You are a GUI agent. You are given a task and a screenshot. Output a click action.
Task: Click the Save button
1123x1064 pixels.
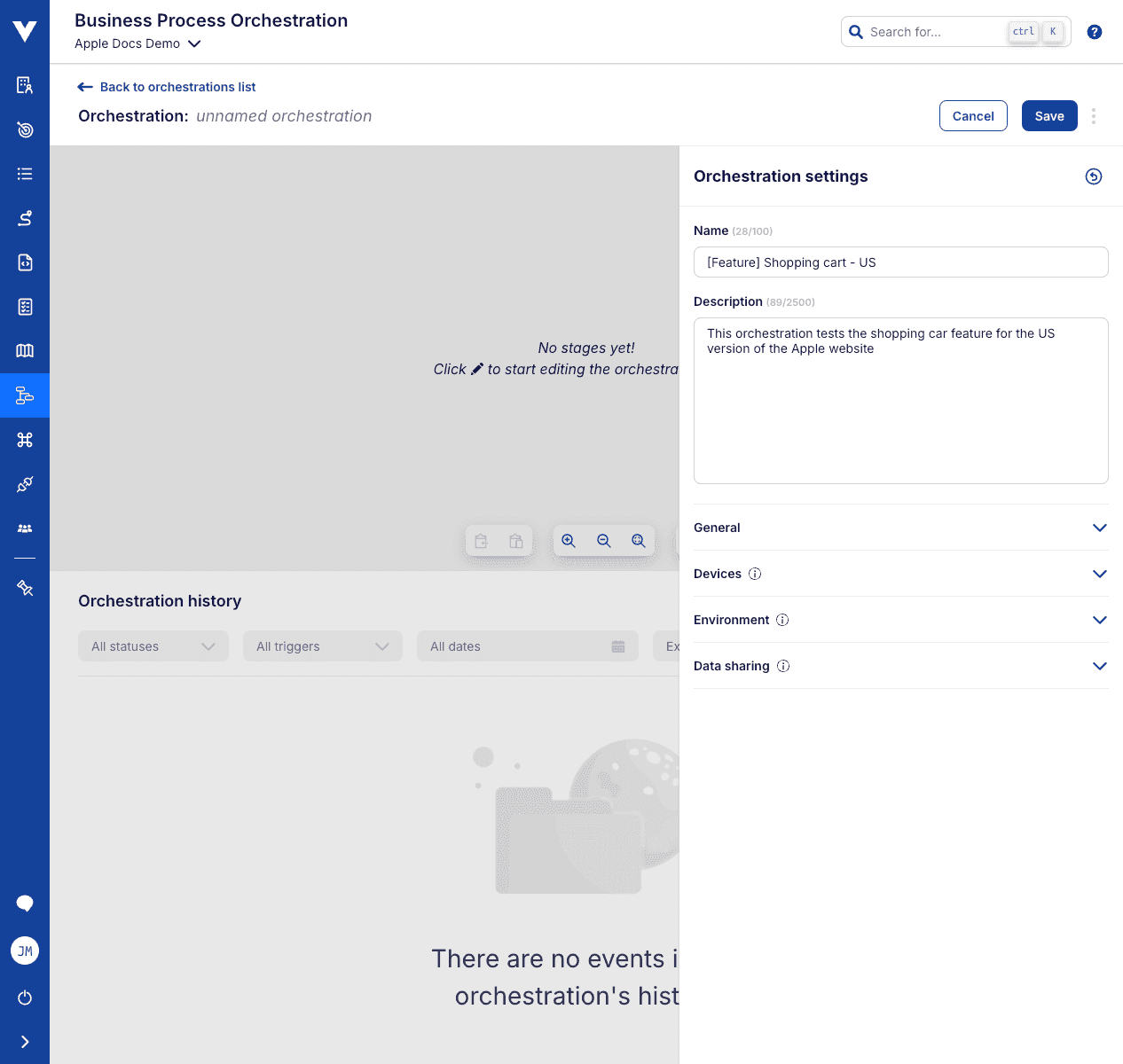click(x=1049, y=116)
